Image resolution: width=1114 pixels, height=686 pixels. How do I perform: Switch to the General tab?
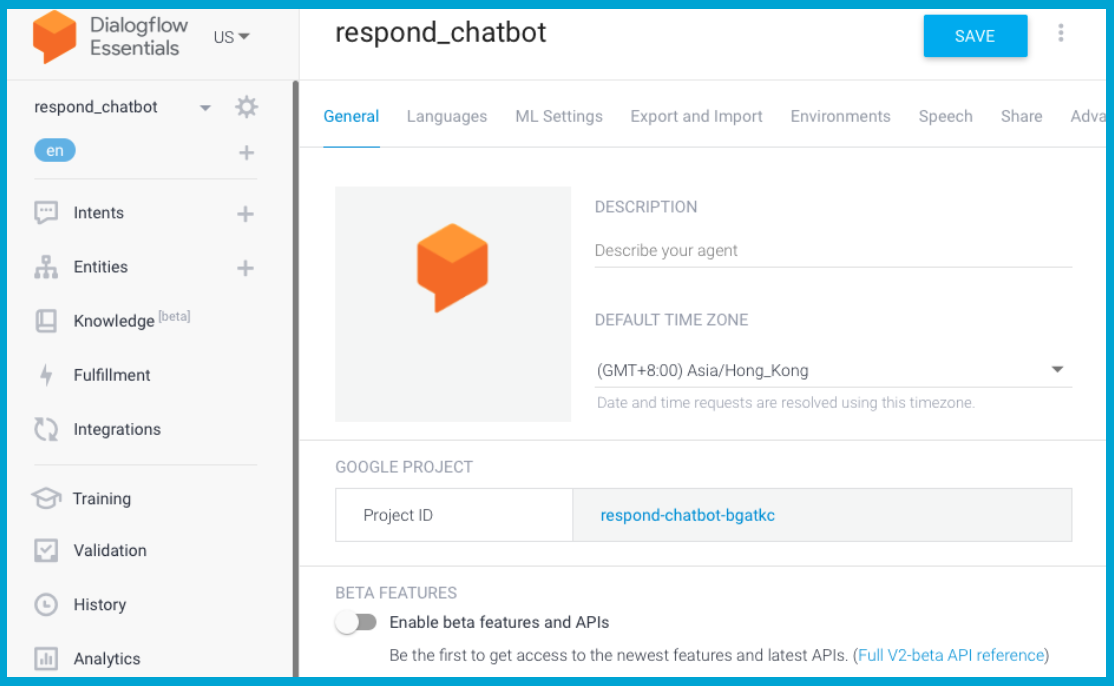pos(351,116)
